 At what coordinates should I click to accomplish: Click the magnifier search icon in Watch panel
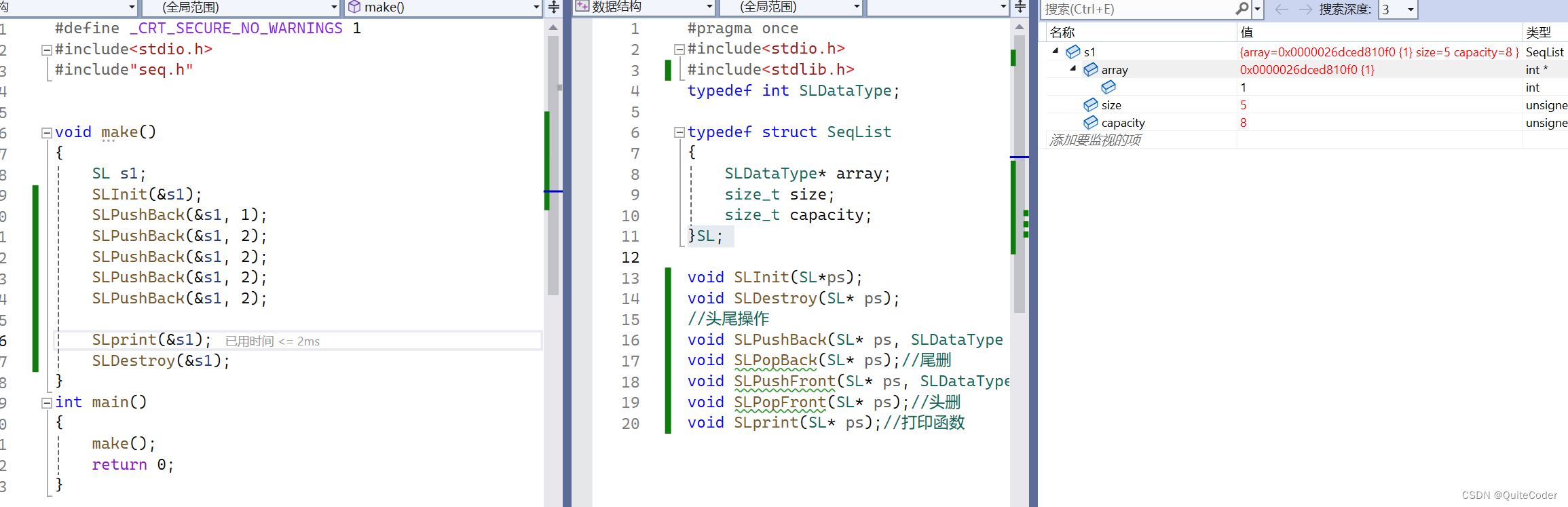point(1242,9)
